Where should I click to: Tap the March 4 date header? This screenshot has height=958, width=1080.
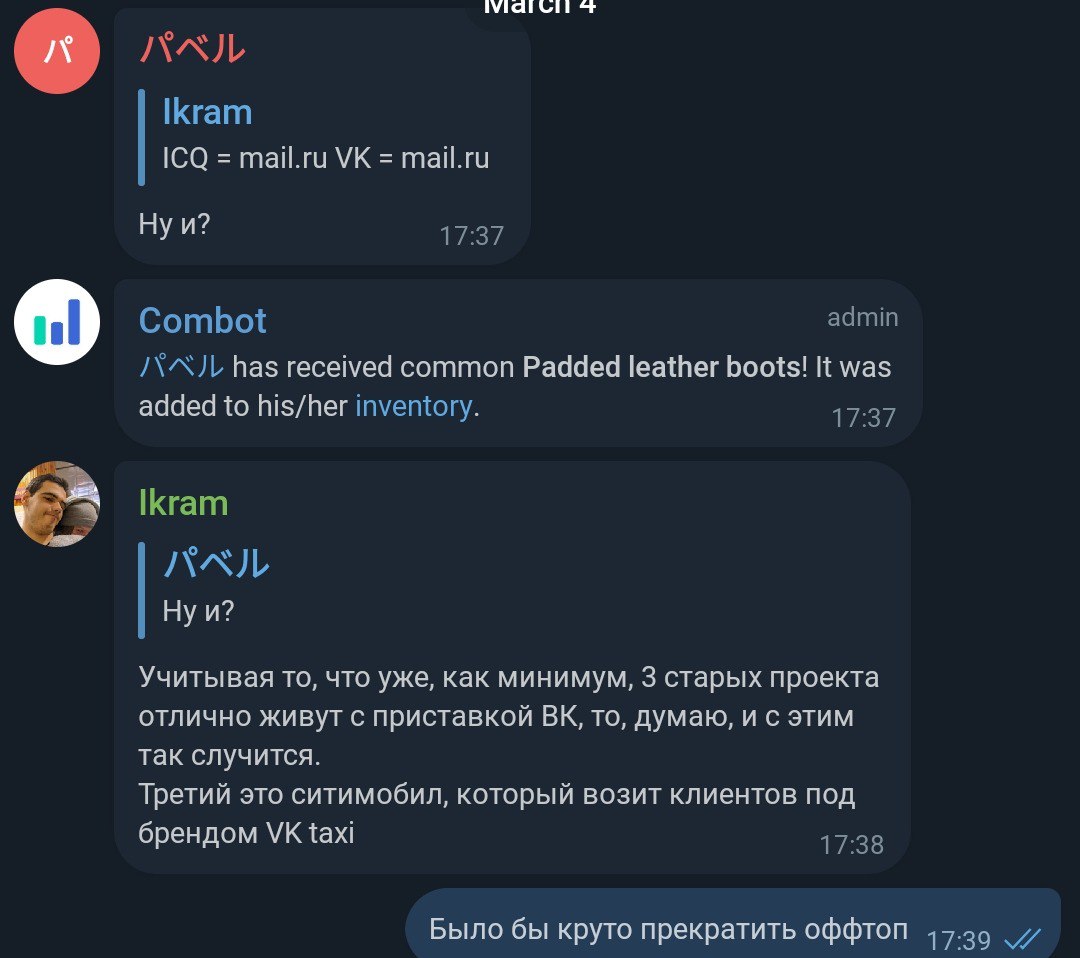[539, 7]
